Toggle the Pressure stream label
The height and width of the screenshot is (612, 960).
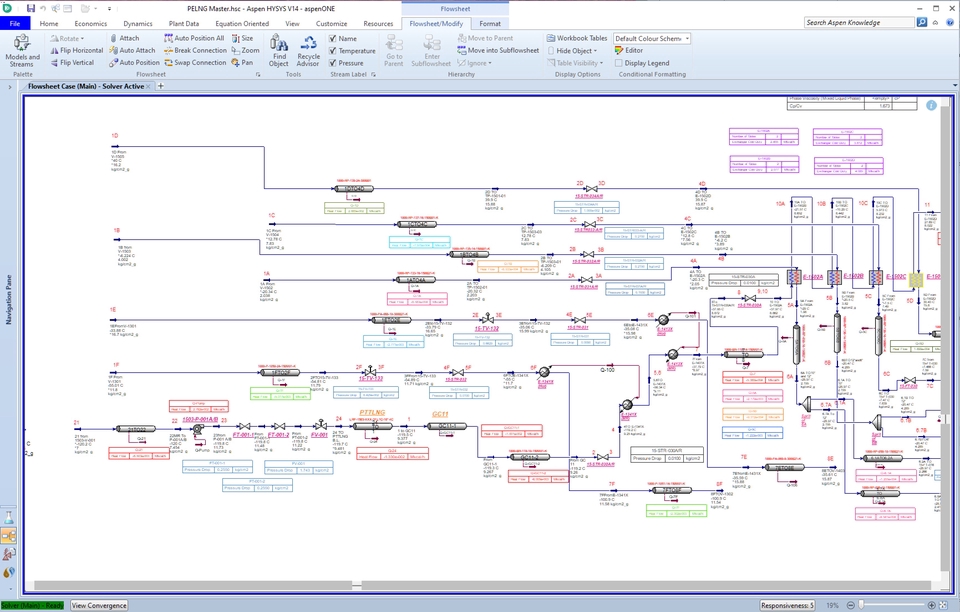tap(351, 62)
